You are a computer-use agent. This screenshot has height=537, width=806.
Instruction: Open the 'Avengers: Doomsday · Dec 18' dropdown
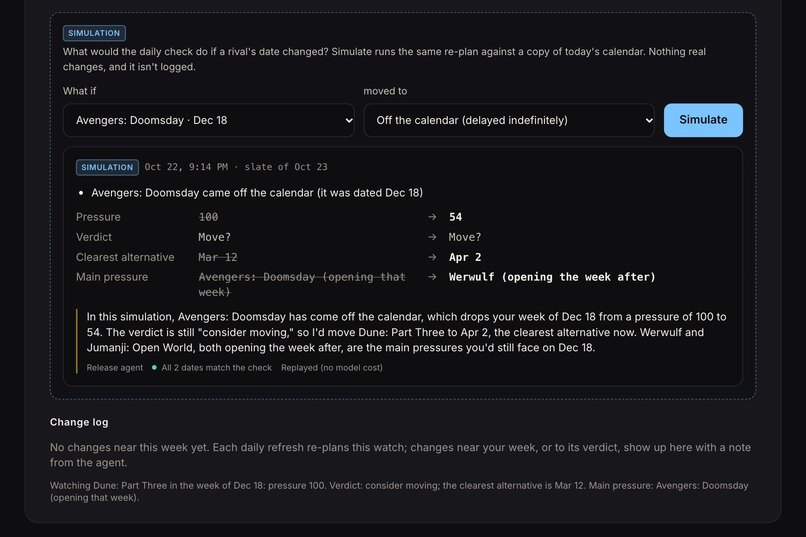[x=209, y=120]
